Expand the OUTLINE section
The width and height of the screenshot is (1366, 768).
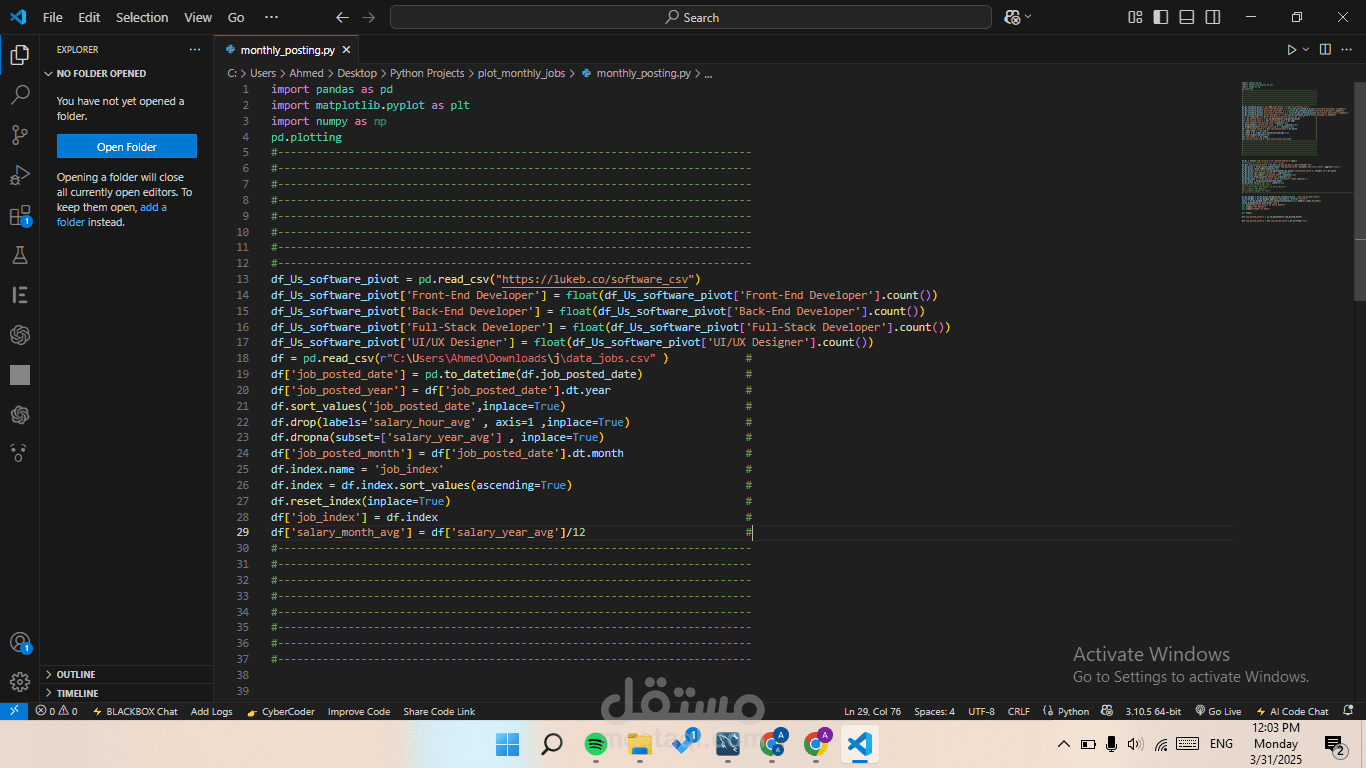tap(76, 674)
